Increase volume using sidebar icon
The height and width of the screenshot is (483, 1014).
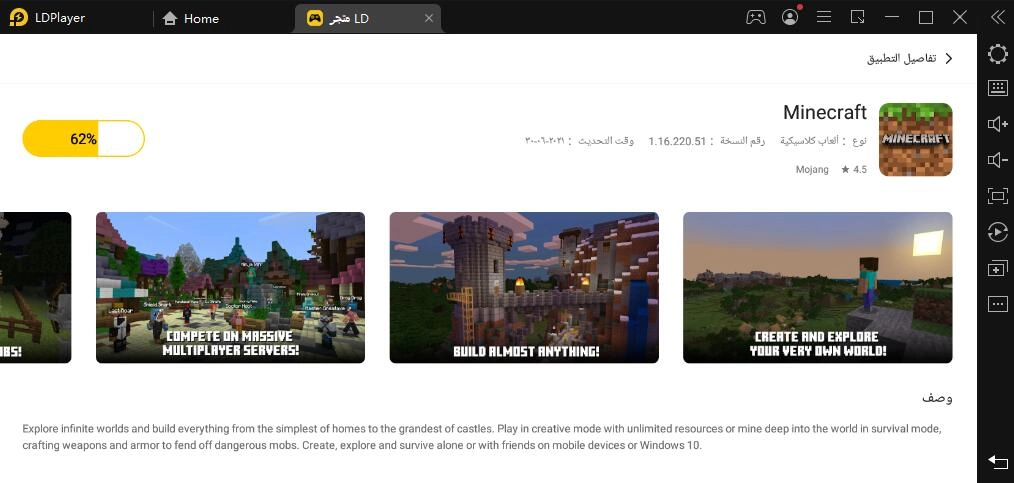pos(998,123)
